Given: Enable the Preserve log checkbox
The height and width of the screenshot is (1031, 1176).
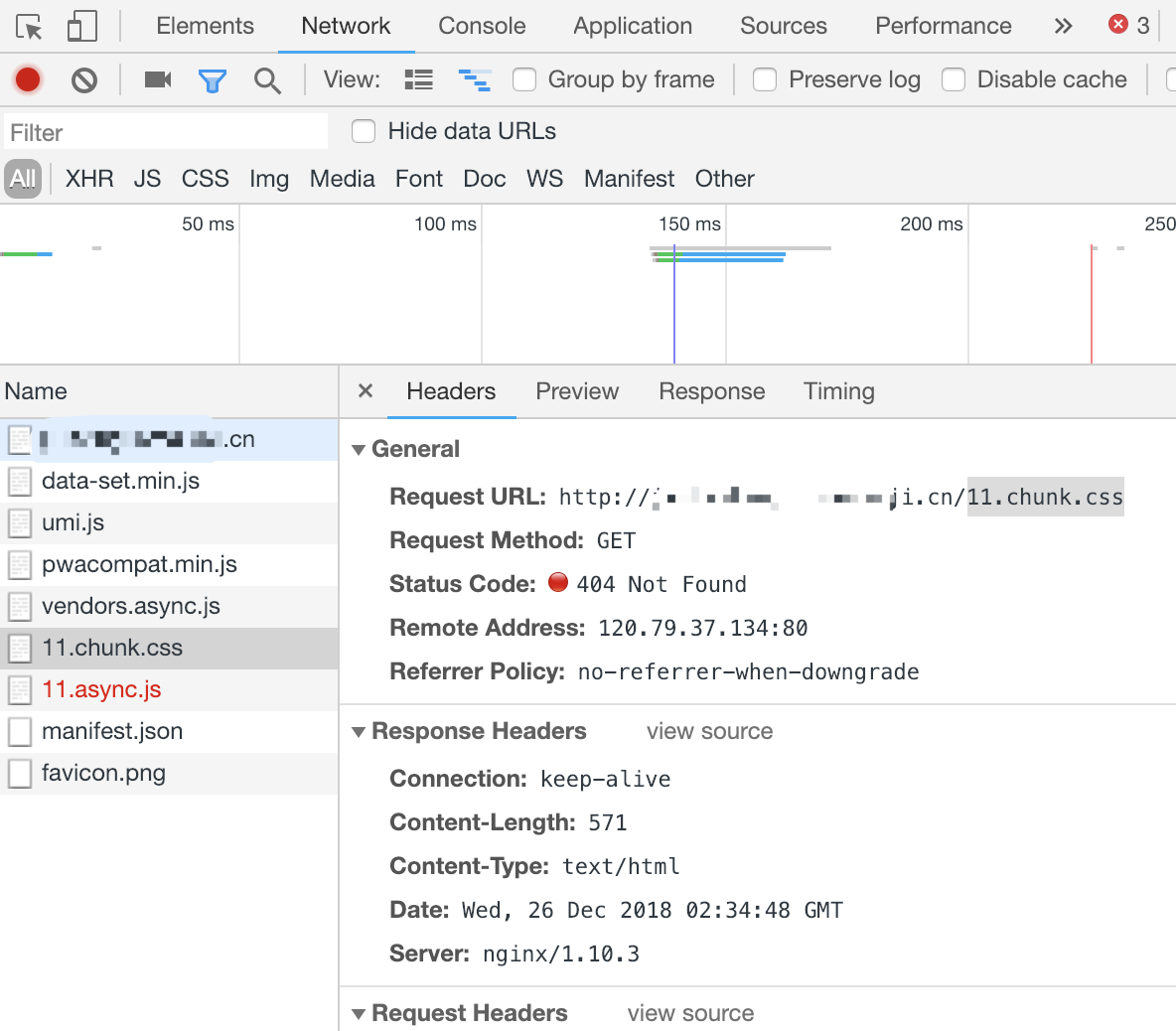Looking at the screenshot, I should click(x=765, y=79).
